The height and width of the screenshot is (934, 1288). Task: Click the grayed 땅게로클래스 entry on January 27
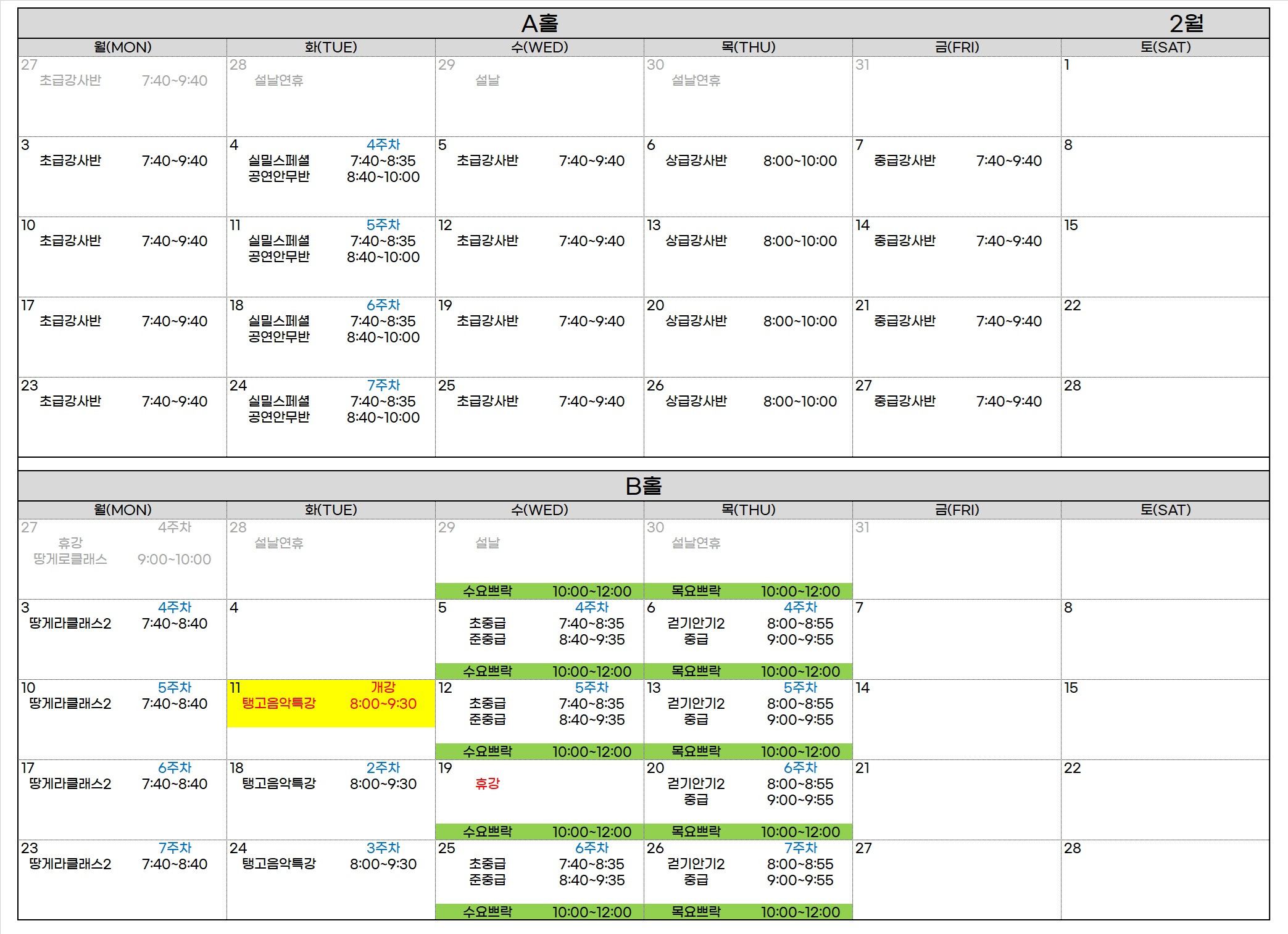[x=70, y=559]
